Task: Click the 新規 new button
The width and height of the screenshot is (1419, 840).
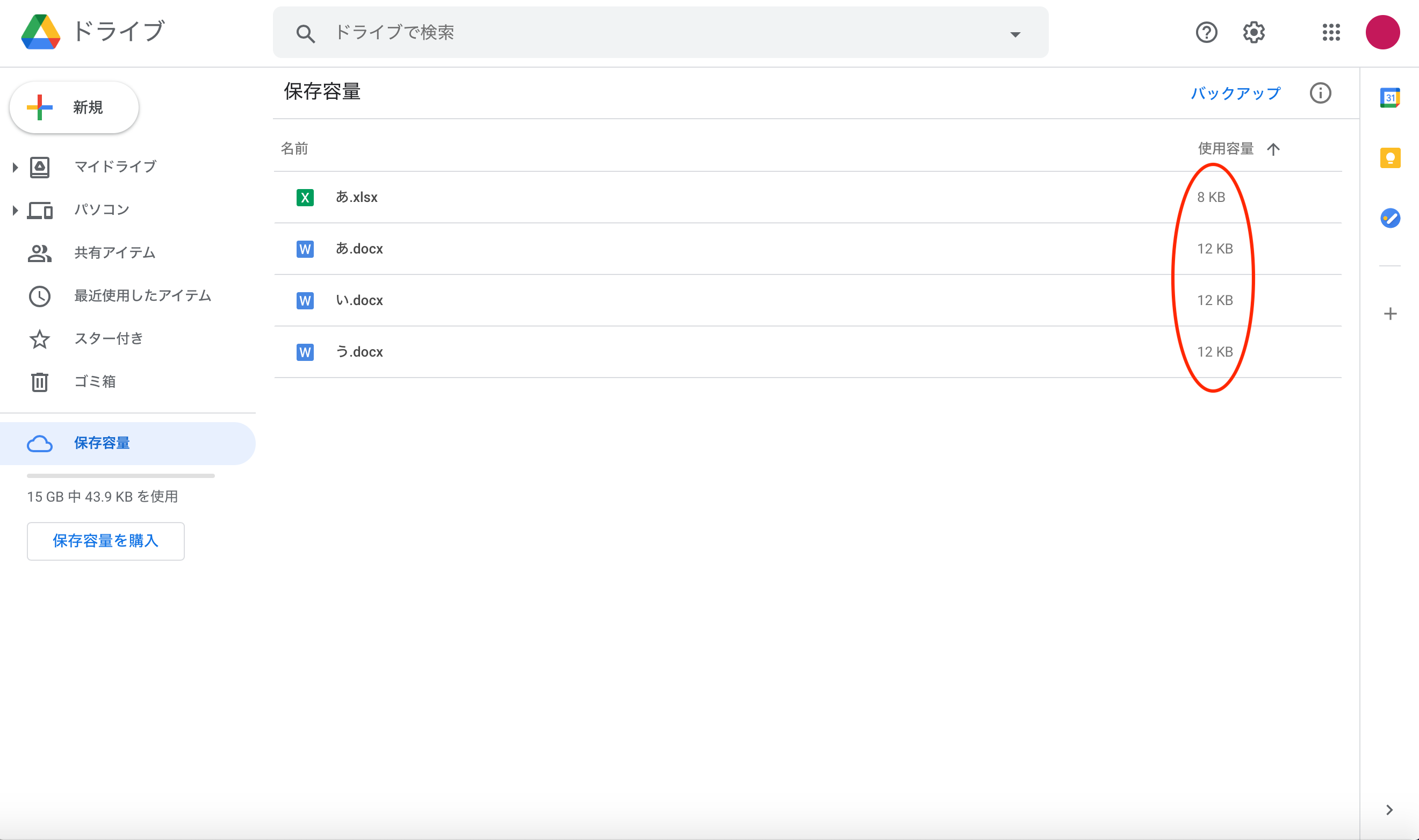Action: pyautogui.click(x=74, y=107)
